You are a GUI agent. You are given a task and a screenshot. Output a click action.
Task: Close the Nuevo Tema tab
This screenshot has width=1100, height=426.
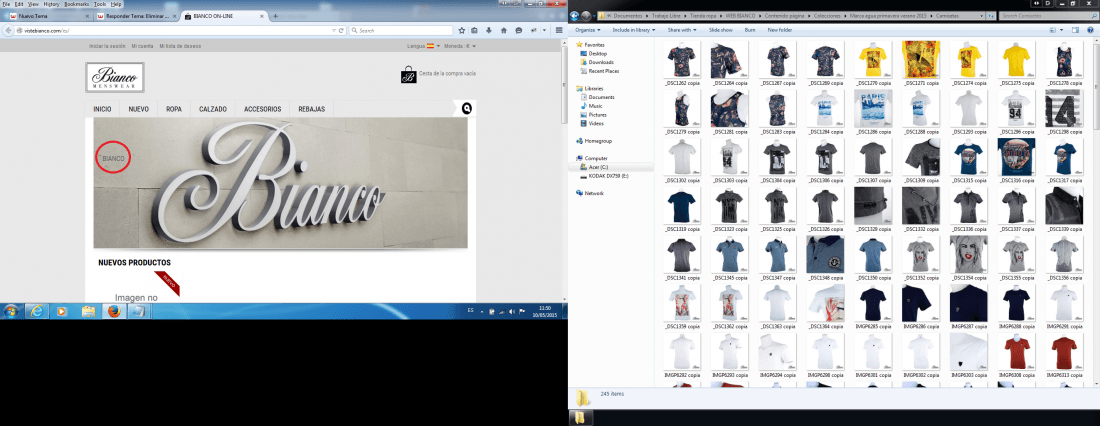tap(86, 15)
